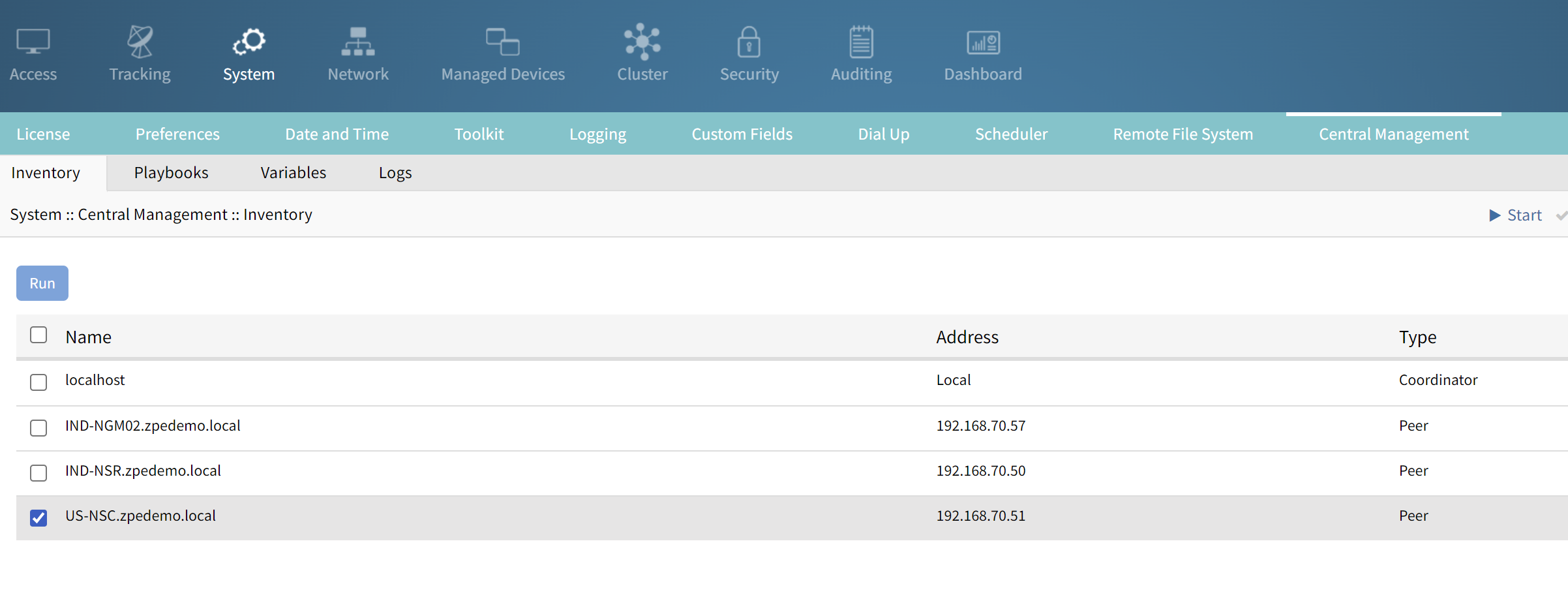
Task: Click the Start play arrow icon
Action: [1495, 215]
